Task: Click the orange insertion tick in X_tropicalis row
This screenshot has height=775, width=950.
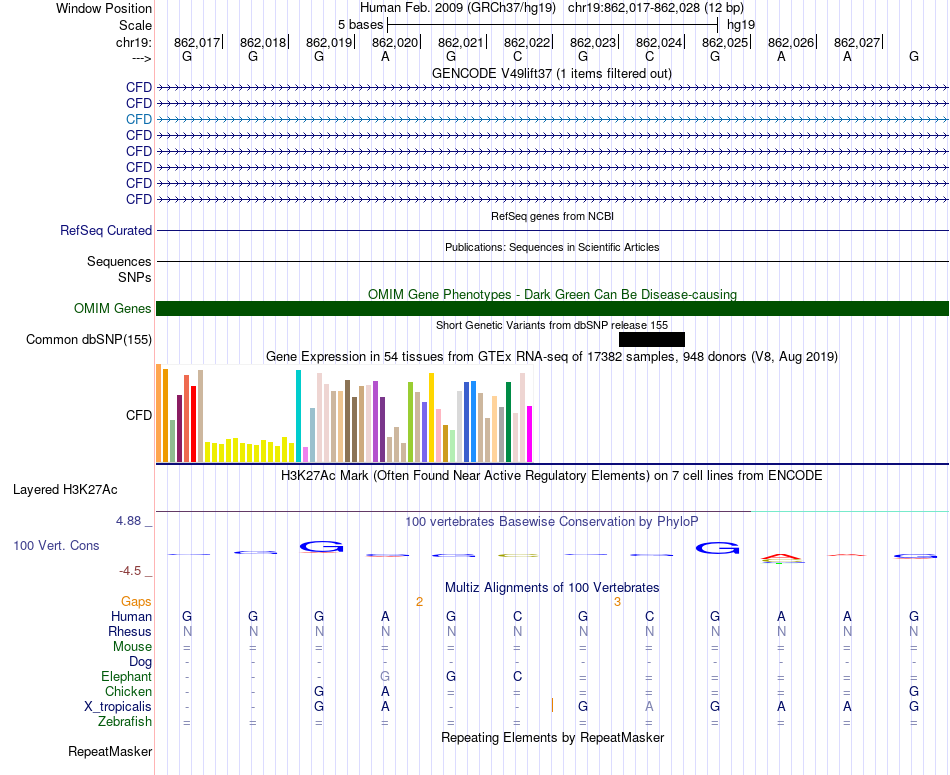Action: click(x=552, y=706)
